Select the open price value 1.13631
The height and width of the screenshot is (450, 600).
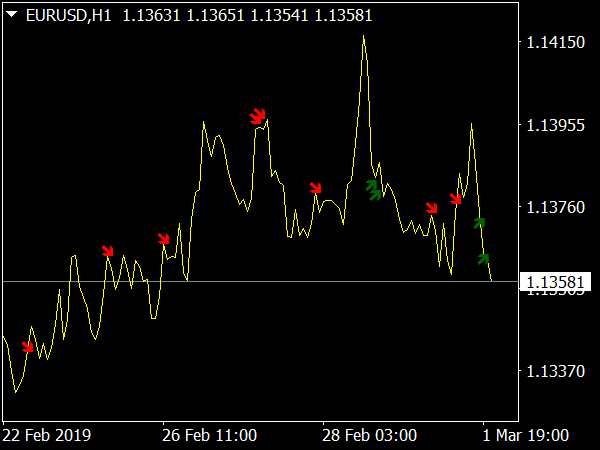[x=151, y=16]
